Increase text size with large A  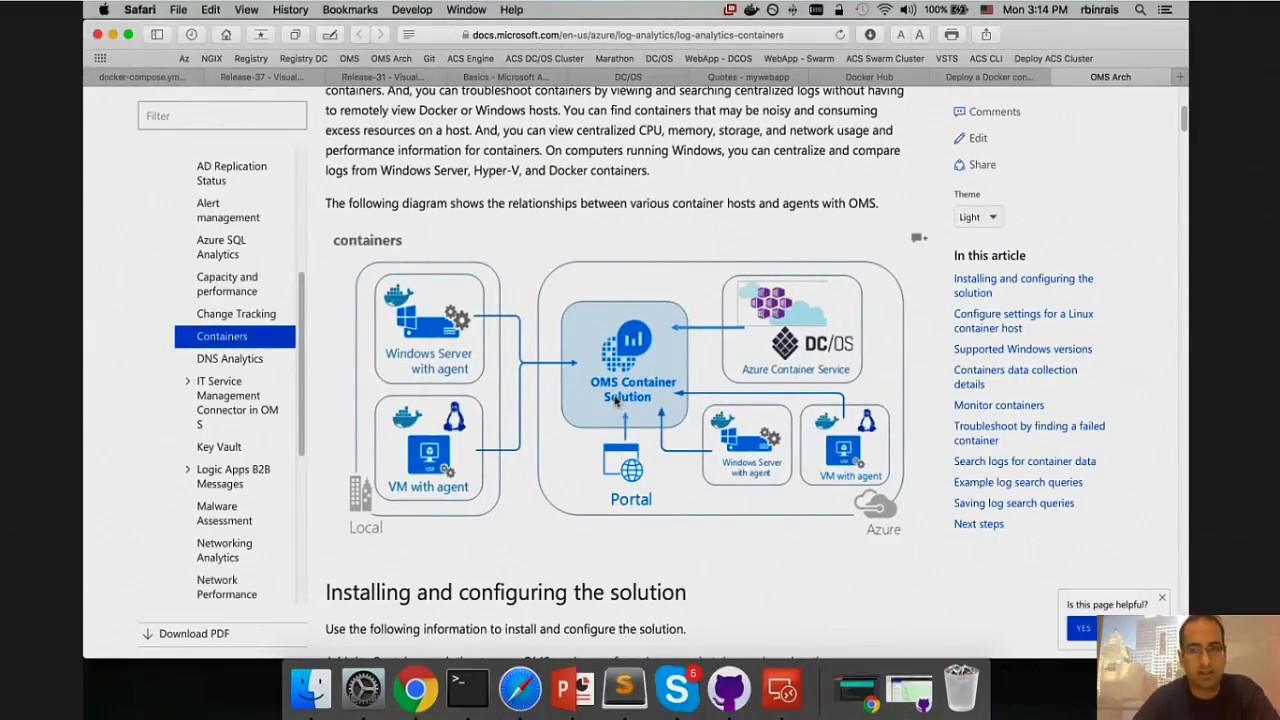pos(919,35)
